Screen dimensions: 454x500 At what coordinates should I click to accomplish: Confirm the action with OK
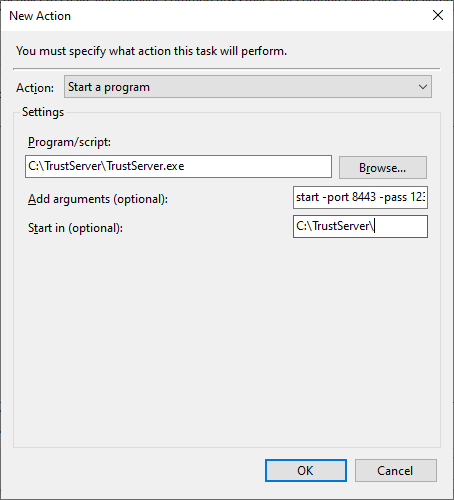coord(306,470)
